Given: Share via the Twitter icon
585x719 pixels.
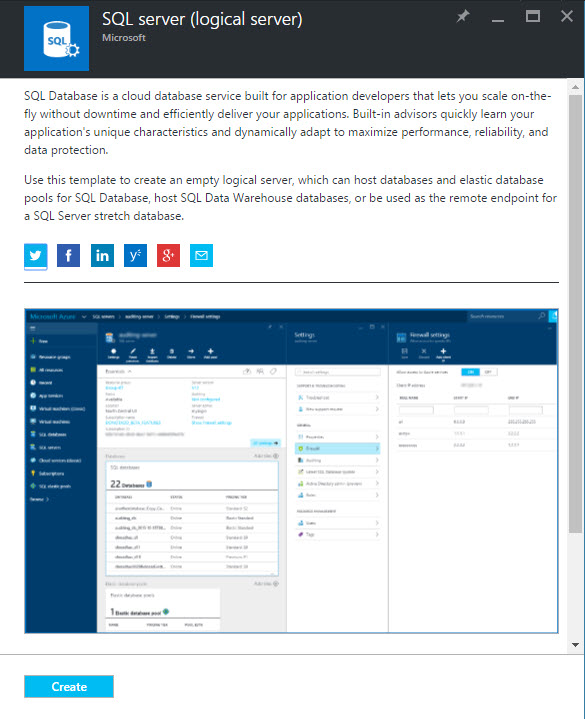Looking at the screenshot, I should click(36, 255).
